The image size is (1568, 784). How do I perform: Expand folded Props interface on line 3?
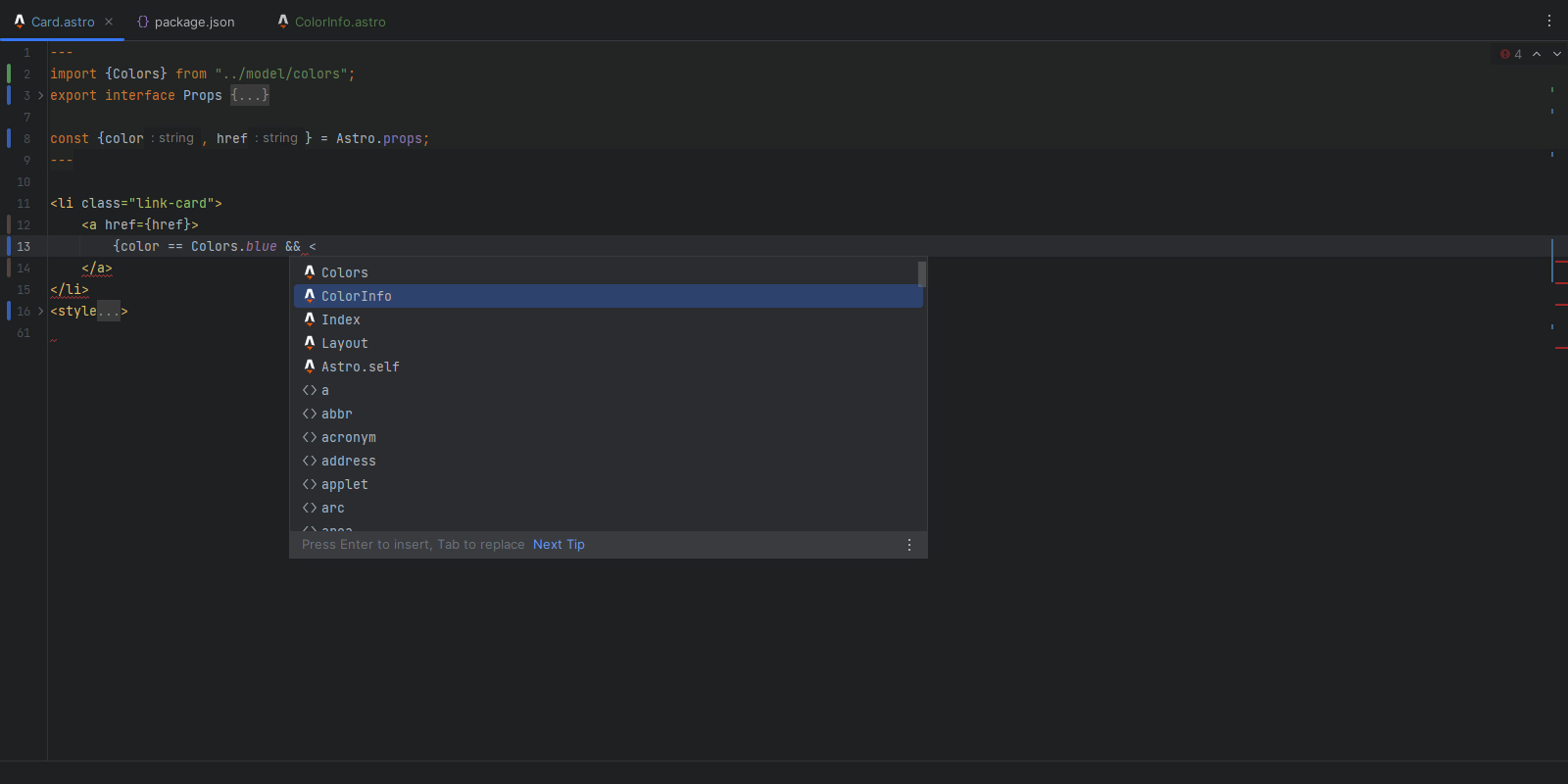point(40,95)
